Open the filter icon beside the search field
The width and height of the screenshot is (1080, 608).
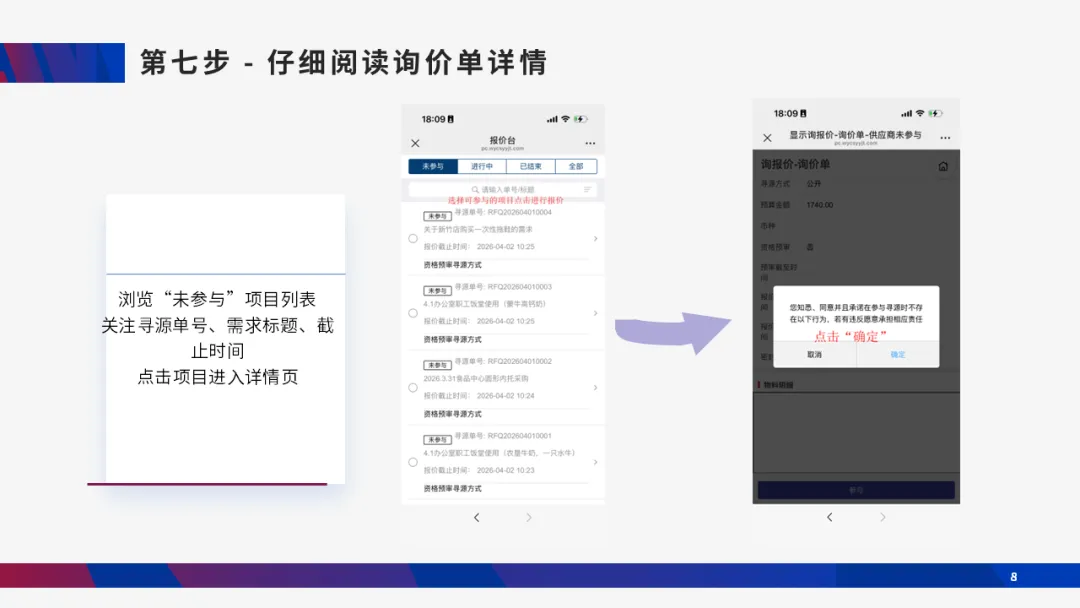coord(588,189)
